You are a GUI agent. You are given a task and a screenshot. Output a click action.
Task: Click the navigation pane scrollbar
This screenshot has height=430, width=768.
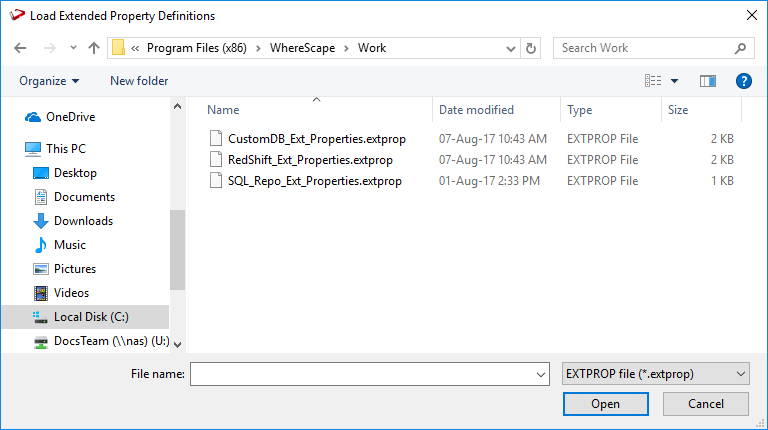click(x=177, y=240)
